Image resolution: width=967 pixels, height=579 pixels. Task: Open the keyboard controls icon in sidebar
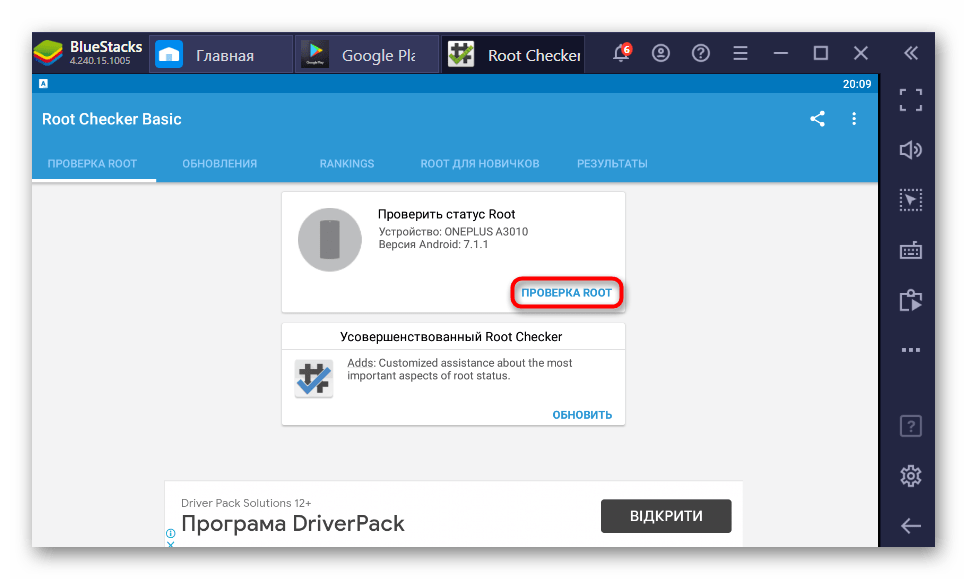click(x=911, y=250)
